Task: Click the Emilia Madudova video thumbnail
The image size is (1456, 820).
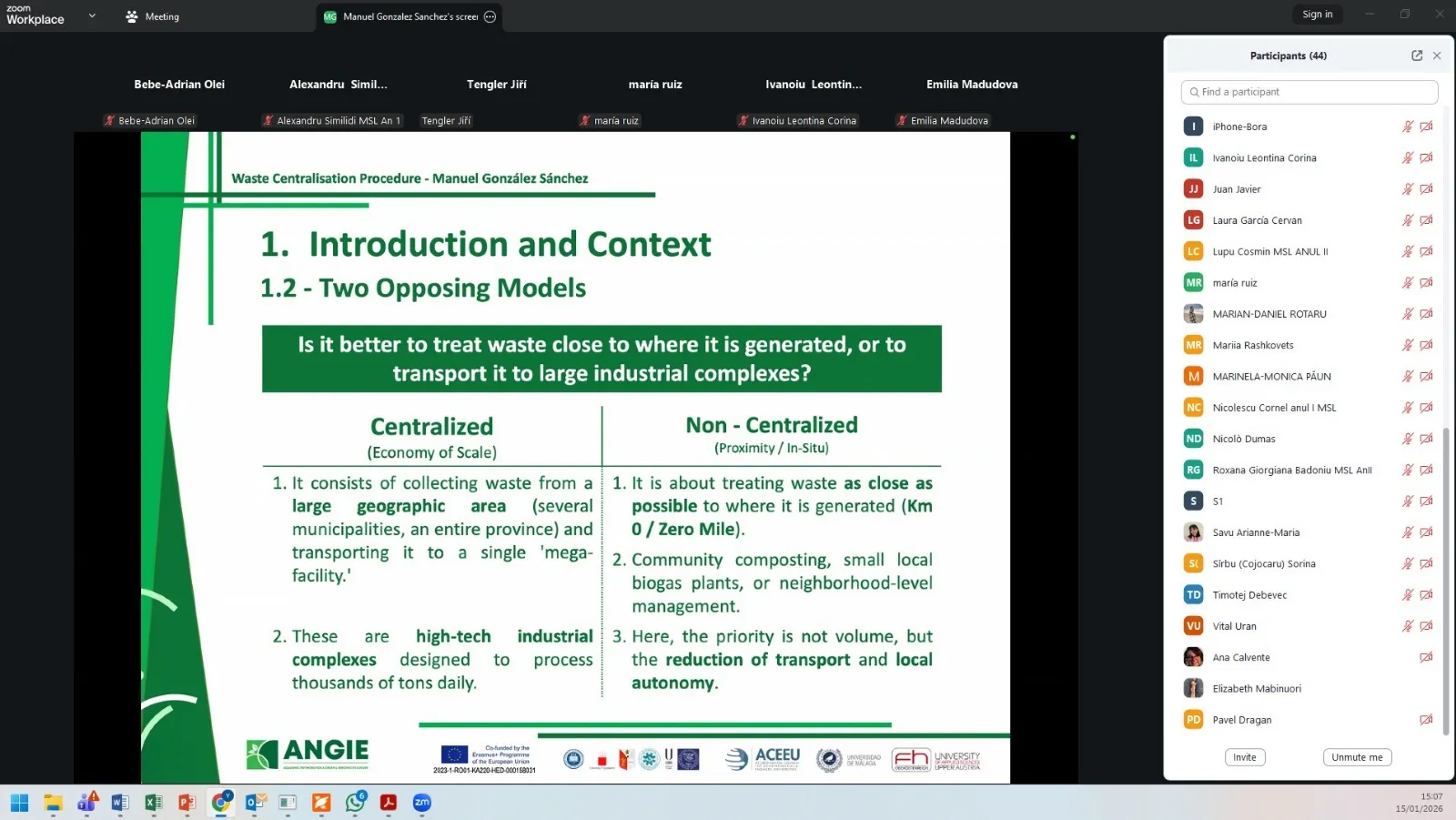Action: click(x=971, y=99)
